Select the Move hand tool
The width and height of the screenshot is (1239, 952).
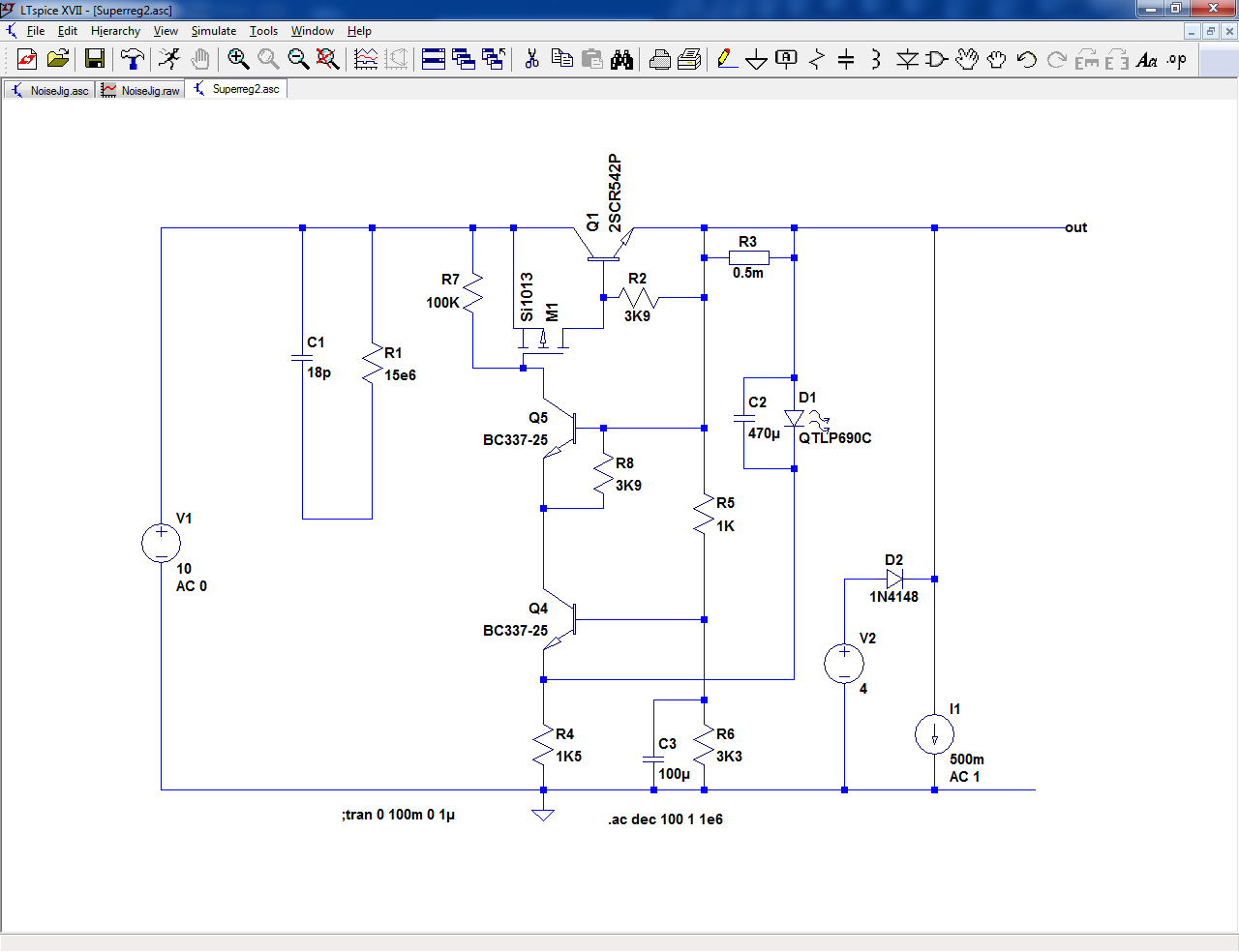pos(967,60)
